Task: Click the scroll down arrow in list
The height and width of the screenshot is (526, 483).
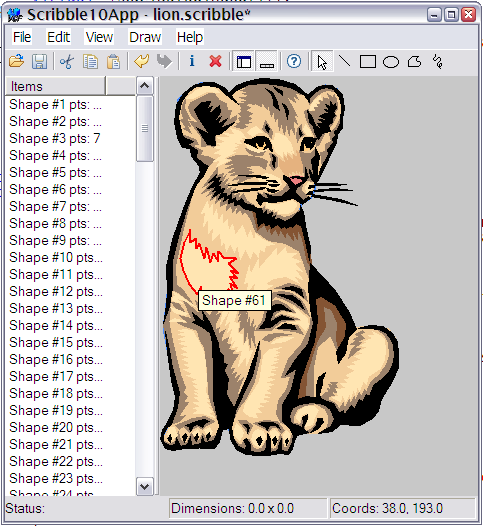Action: tap(145, 486)
